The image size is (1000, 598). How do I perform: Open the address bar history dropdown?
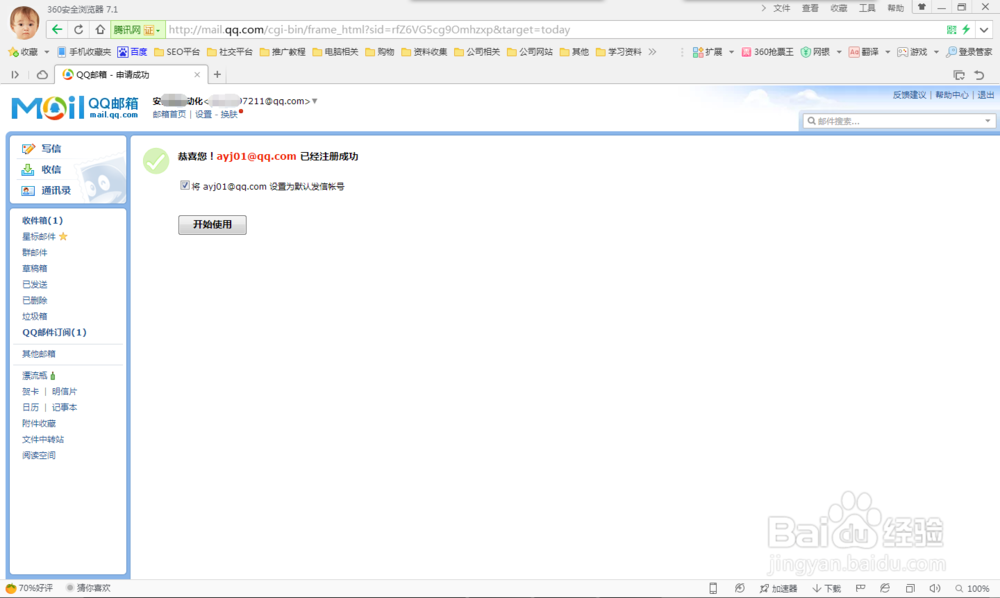984,29
